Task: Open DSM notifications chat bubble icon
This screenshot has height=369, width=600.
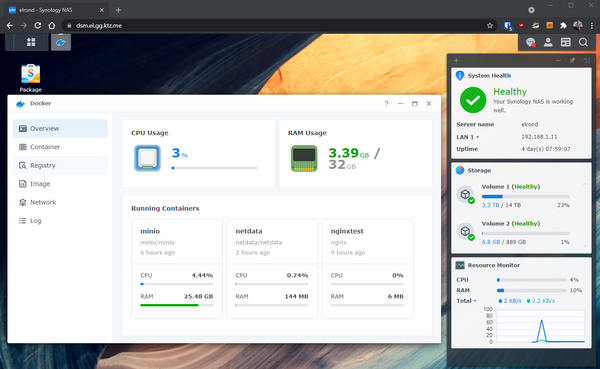Action: (x=530, y=42)
